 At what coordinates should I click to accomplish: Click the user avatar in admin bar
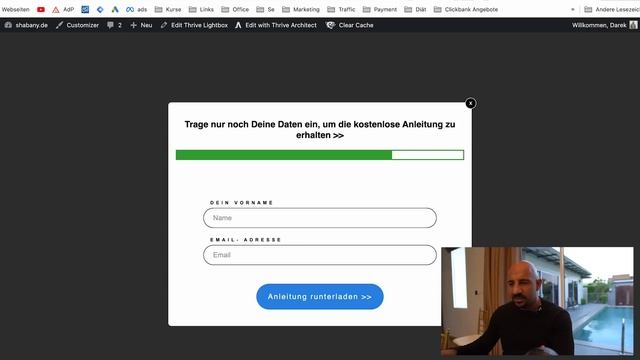(x=633, y=25)
